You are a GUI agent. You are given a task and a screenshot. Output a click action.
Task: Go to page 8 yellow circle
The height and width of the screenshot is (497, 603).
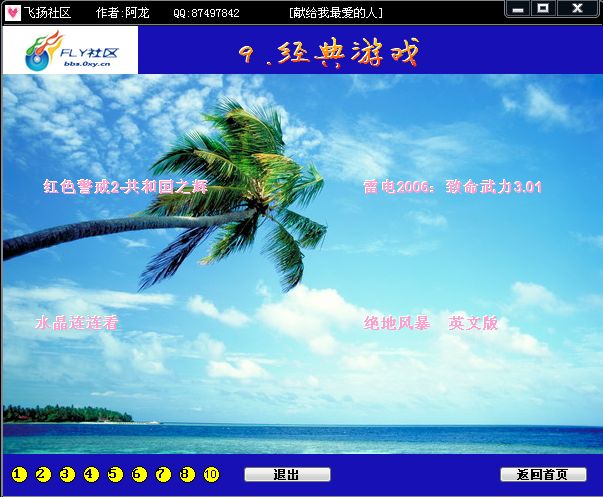pos(187,474)
